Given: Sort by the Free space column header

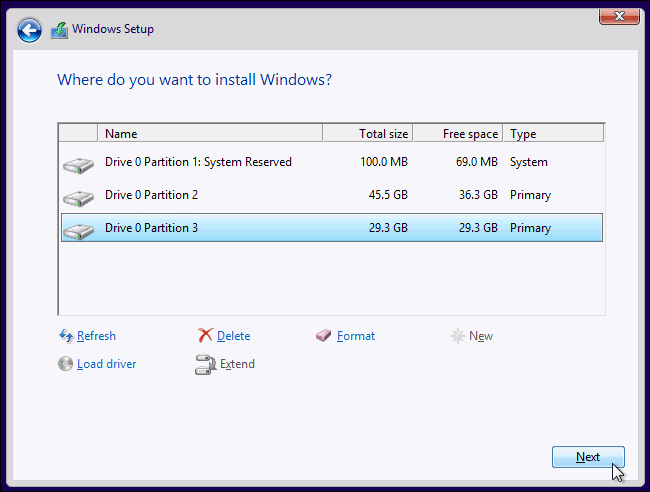Looking at the screenshot, I should (458, 133).
